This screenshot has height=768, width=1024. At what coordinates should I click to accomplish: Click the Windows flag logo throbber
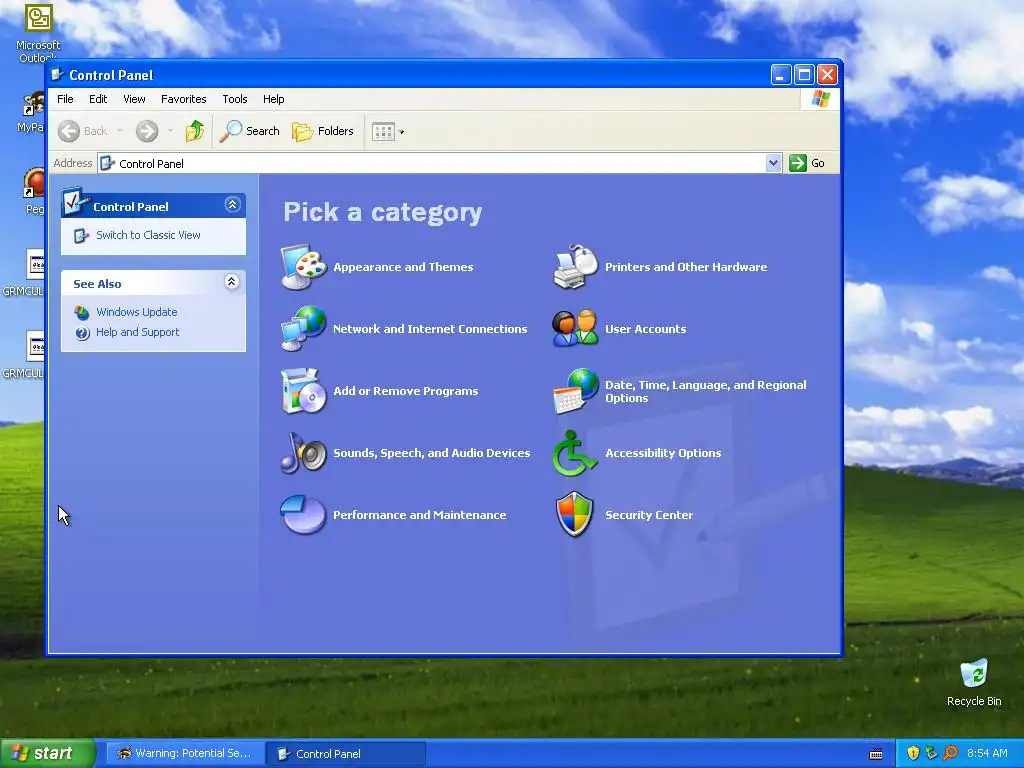click(x=820, y=99)
